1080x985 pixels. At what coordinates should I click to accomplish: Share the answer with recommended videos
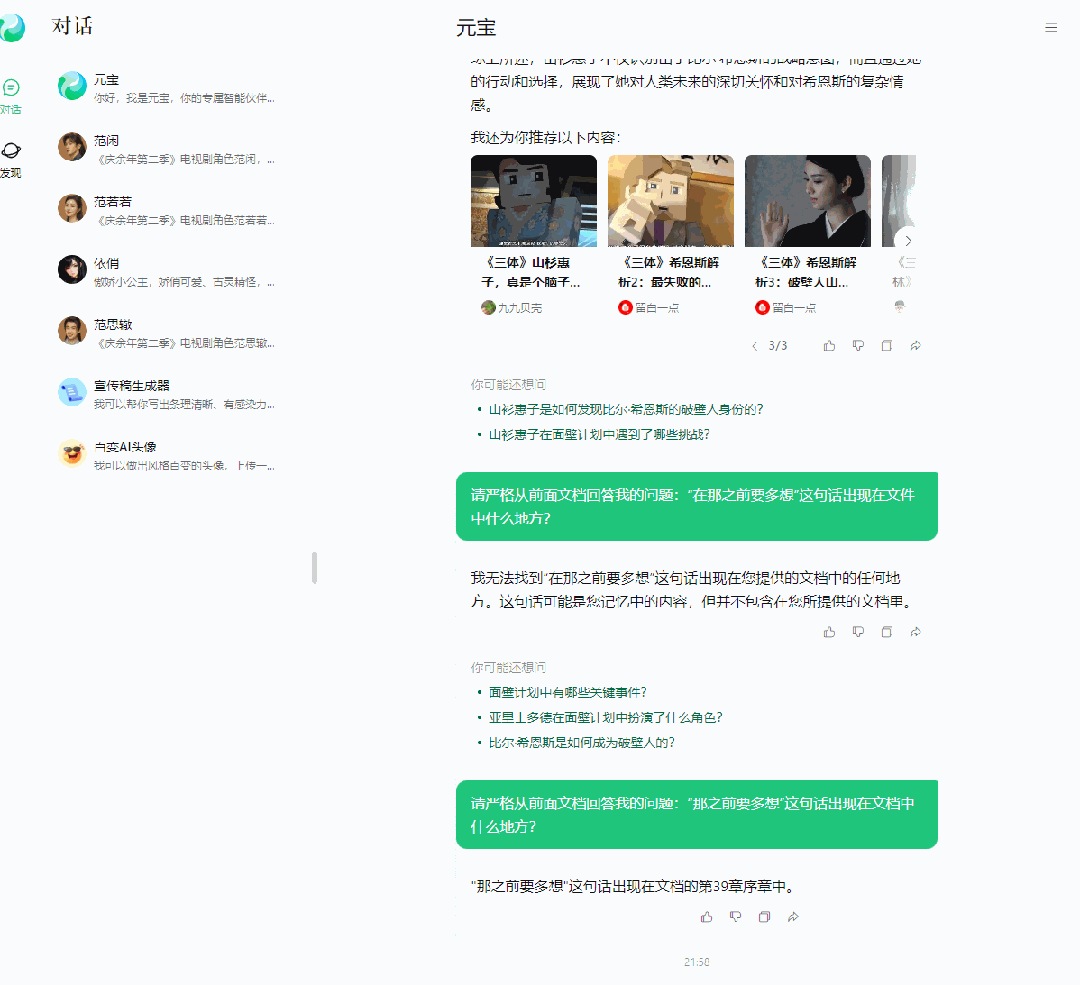coord(915,346)
